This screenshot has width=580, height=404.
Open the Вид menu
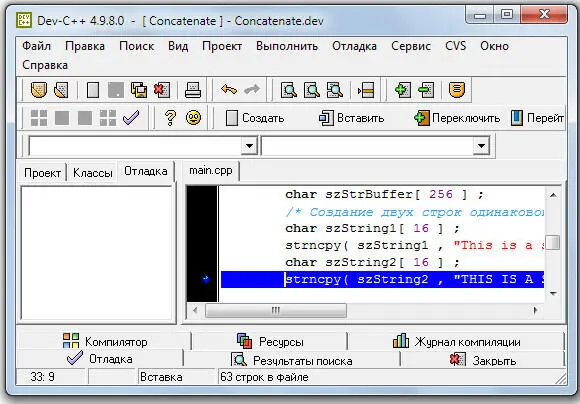[x=178, y=46]
